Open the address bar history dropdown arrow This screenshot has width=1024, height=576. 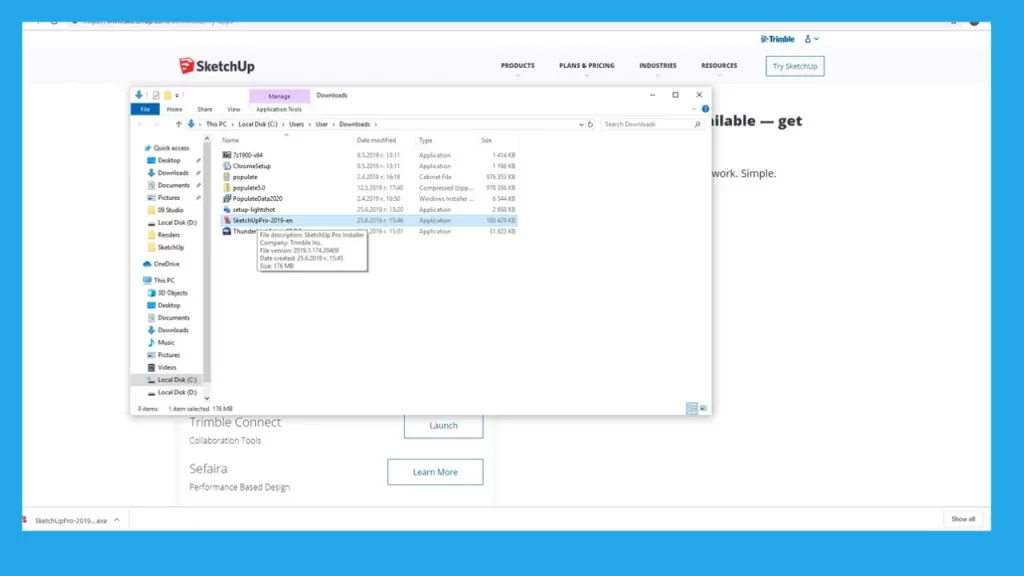[x=581, y=124]
